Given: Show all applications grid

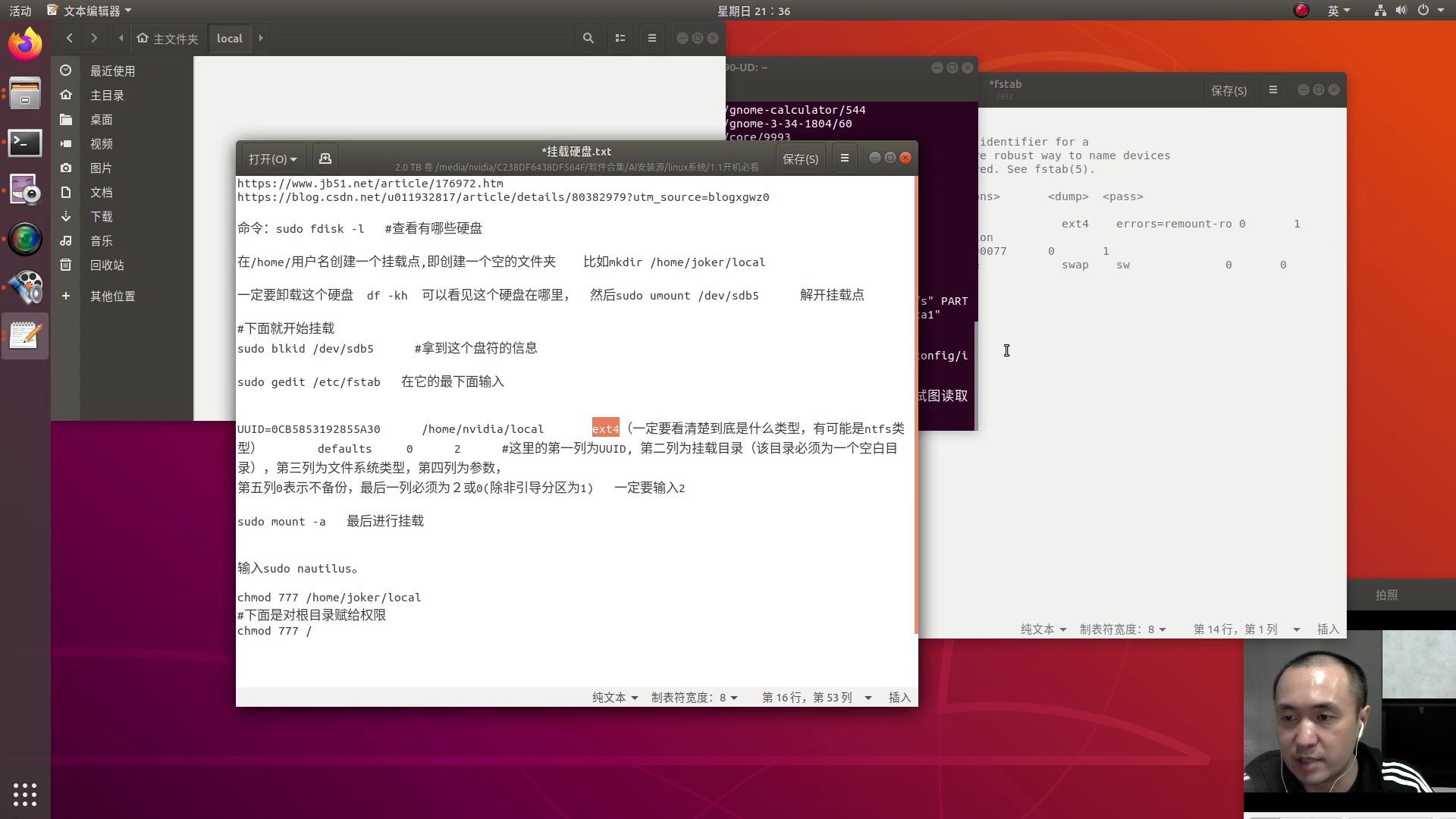Looking at the screenshot, I should (25, 794).
